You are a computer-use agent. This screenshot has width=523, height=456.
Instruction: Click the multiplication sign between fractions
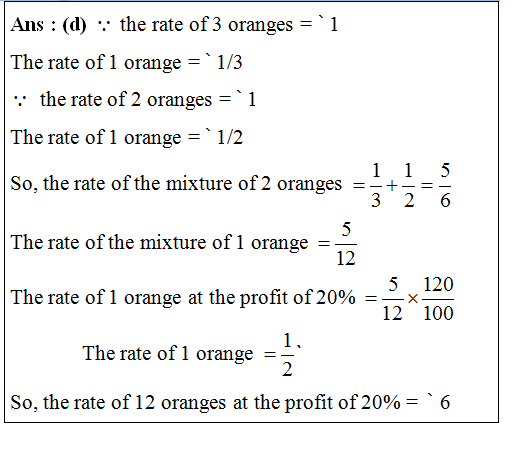coord(413,299)
